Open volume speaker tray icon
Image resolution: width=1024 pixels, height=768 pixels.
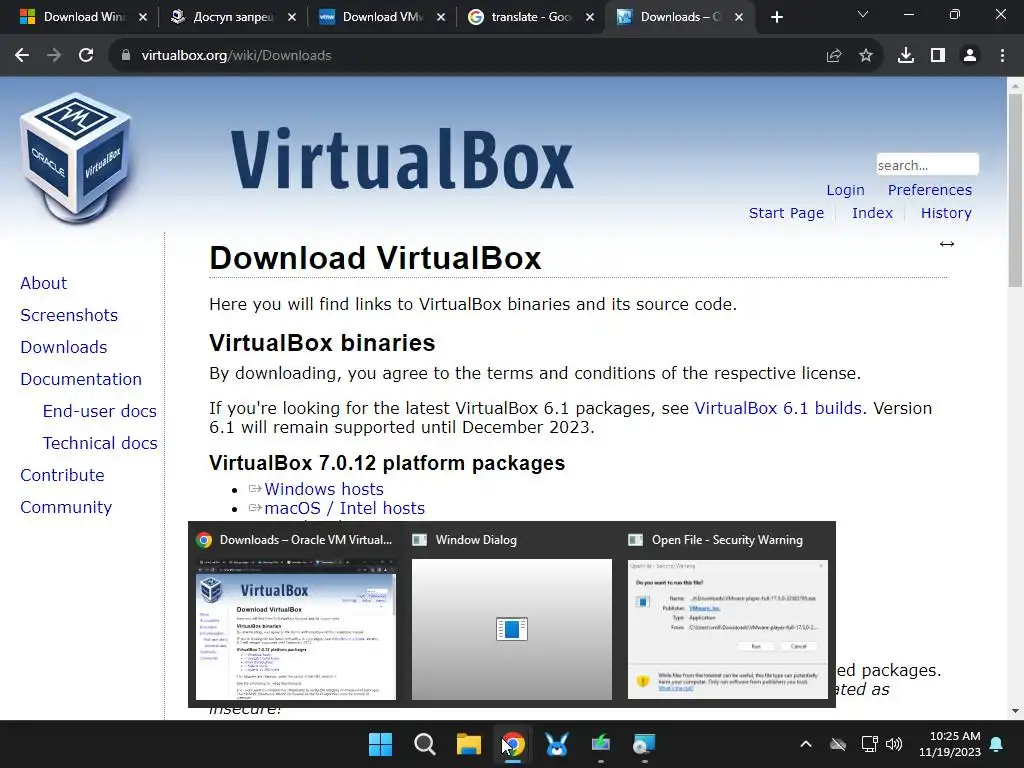[894, 744]
